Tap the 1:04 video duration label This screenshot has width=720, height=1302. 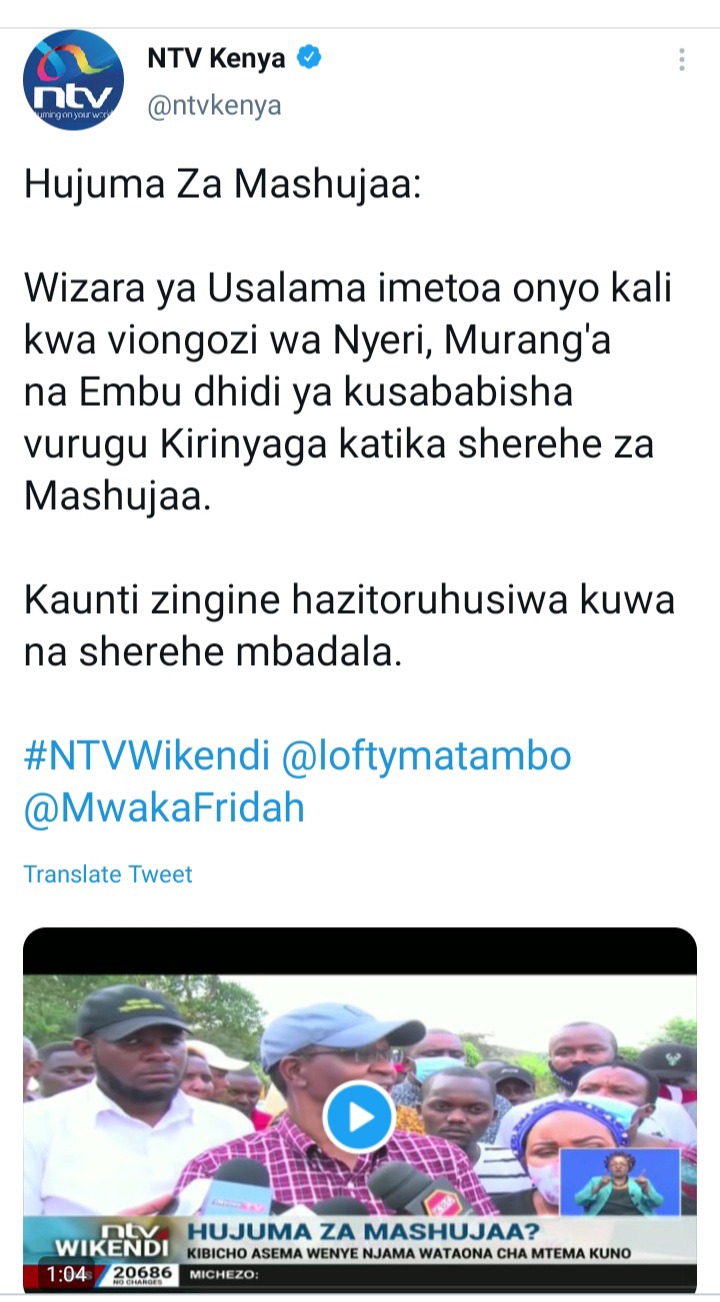coord(66,1274)
